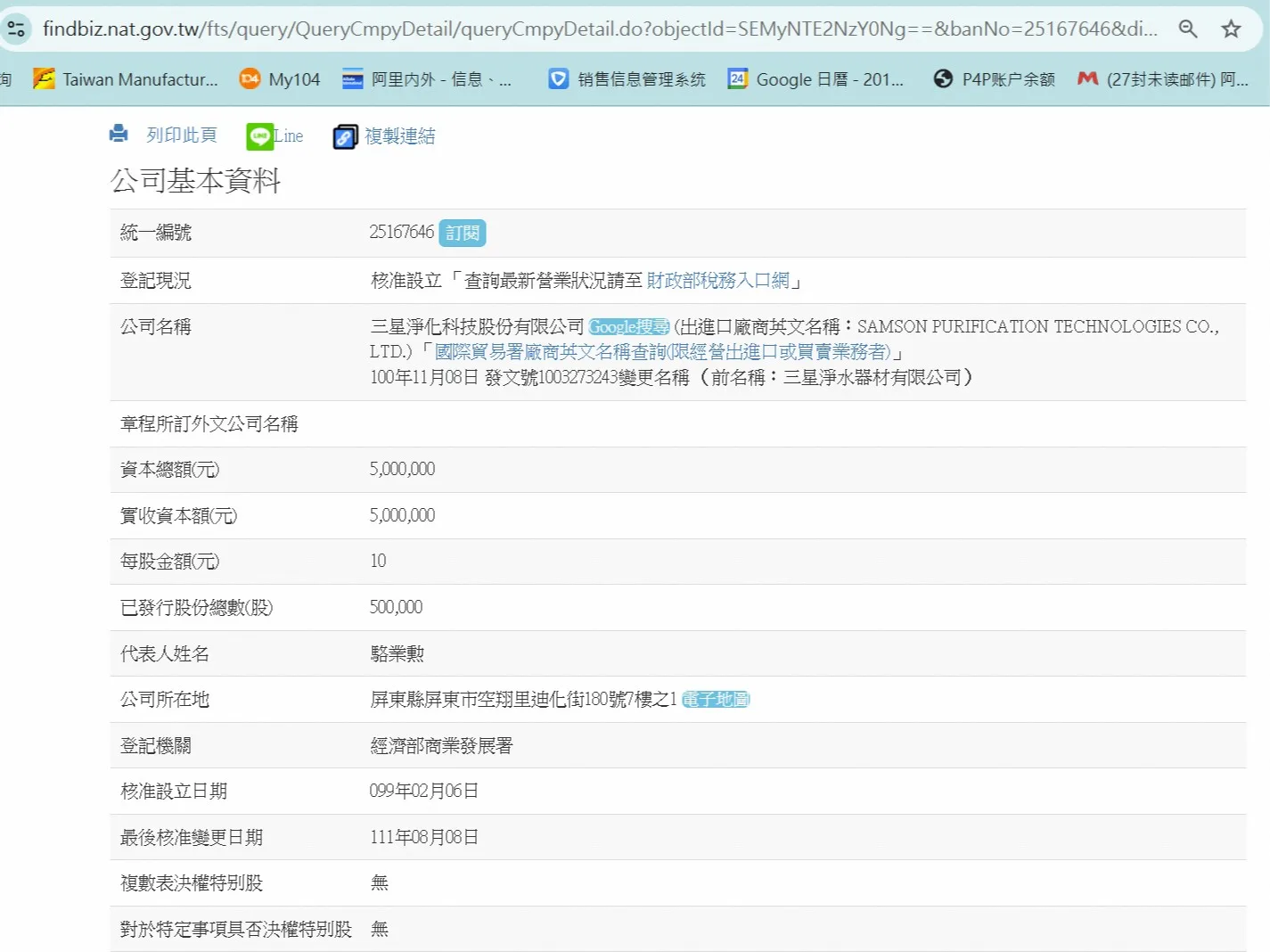Click the Google搜尋 button after company name

[628, 327]
